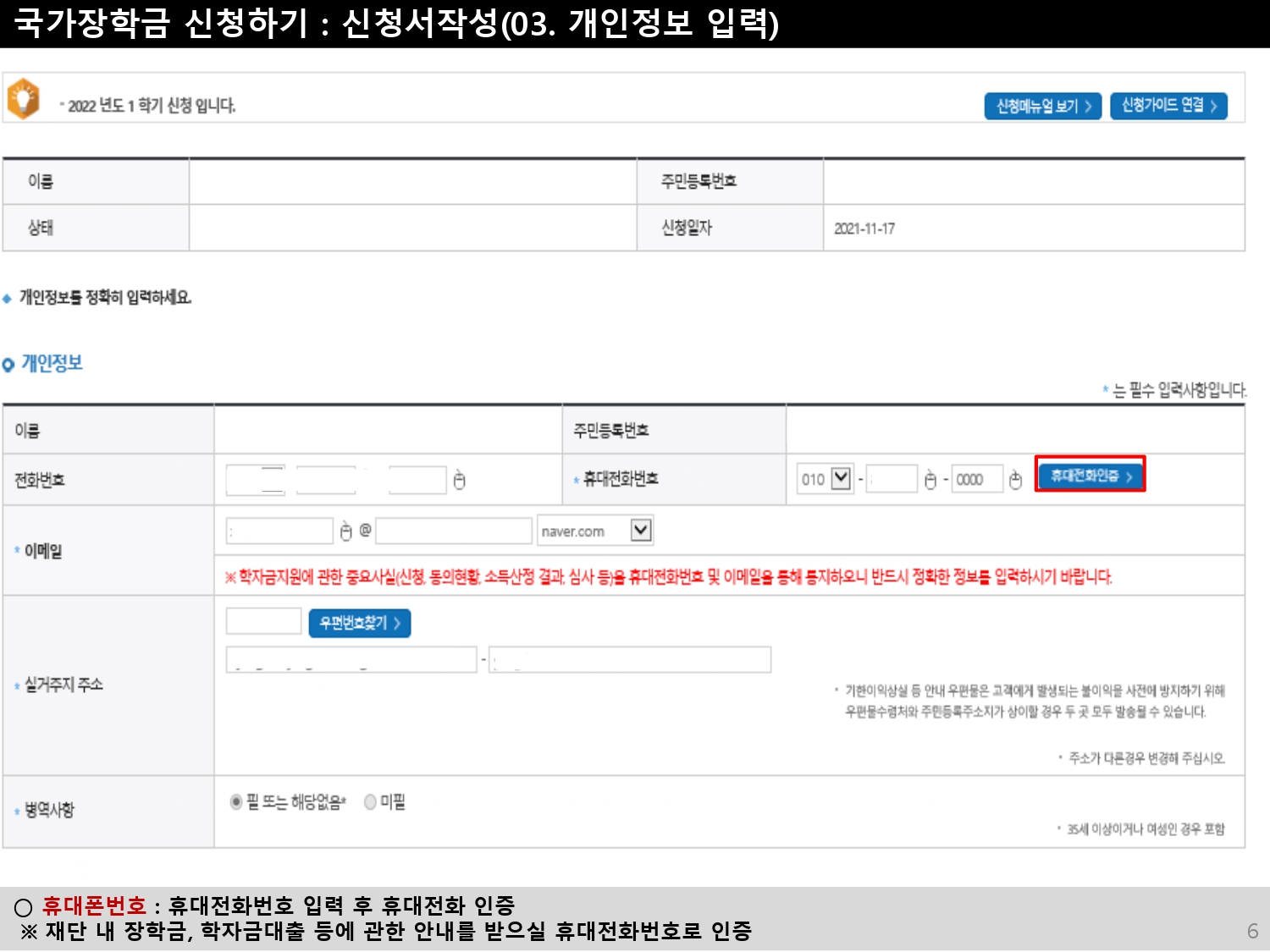Click the mobile number middle digits field
This screenshot has width=1270, height=952.
892,479
